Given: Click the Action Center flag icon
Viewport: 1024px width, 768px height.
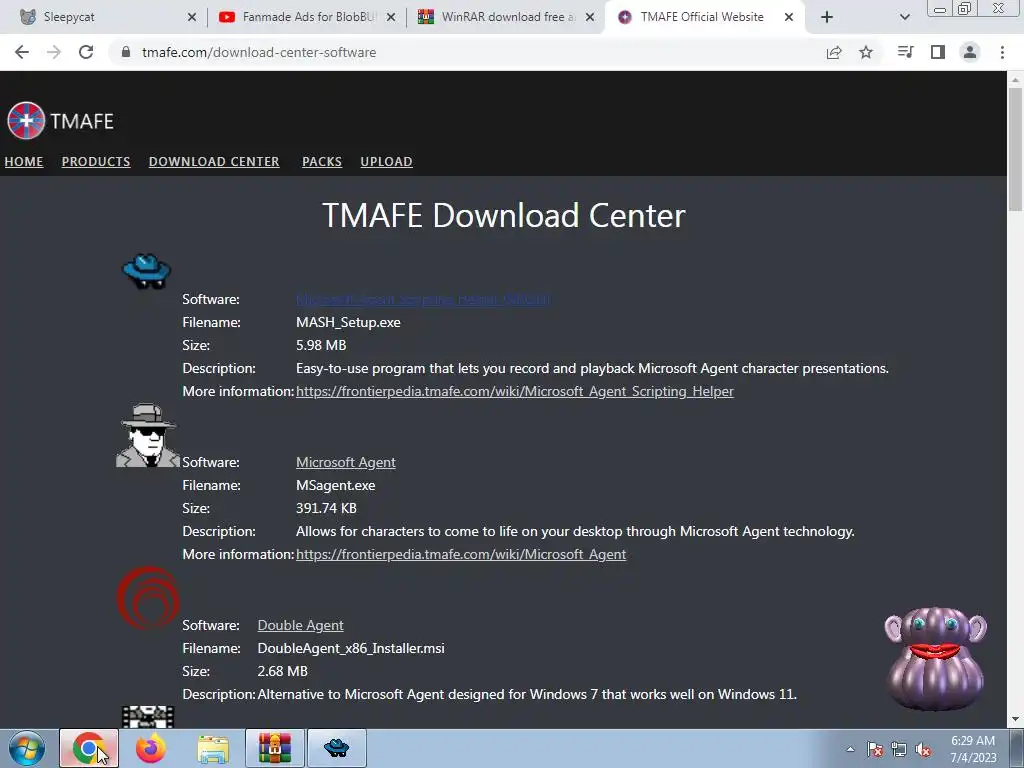Looking at the screenshot, I should coord(875,750).
